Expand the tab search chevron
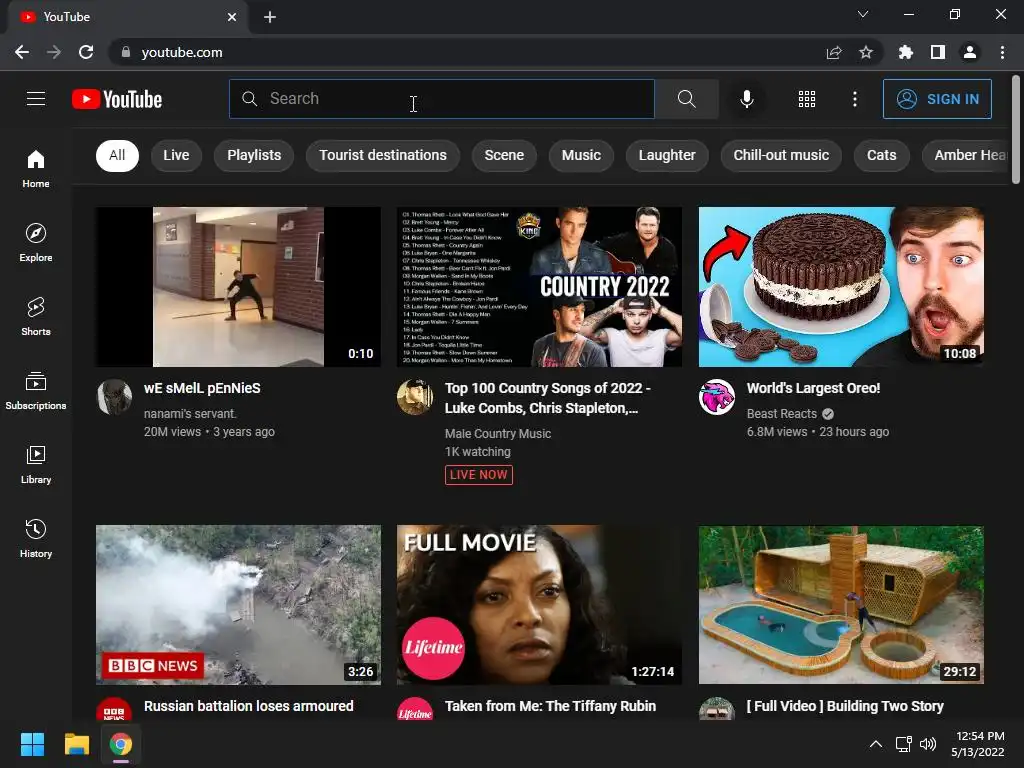The width and height of the screenshot is (1024, 768). (x=863, y=14)
